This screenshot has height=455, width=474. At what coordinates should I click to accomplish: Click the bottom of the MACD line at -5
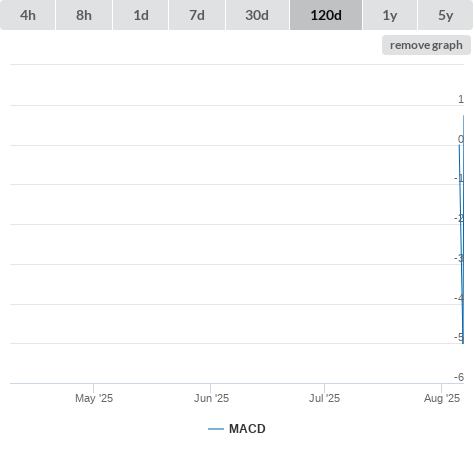(463, 342)
